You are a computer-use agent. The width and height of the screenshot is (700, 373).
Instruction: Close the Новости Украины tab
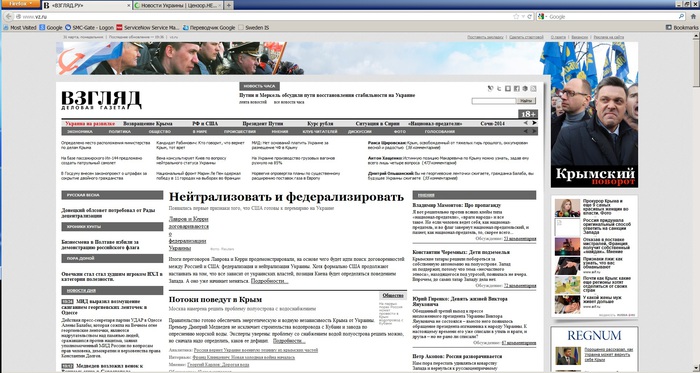(x=219, y=5)
